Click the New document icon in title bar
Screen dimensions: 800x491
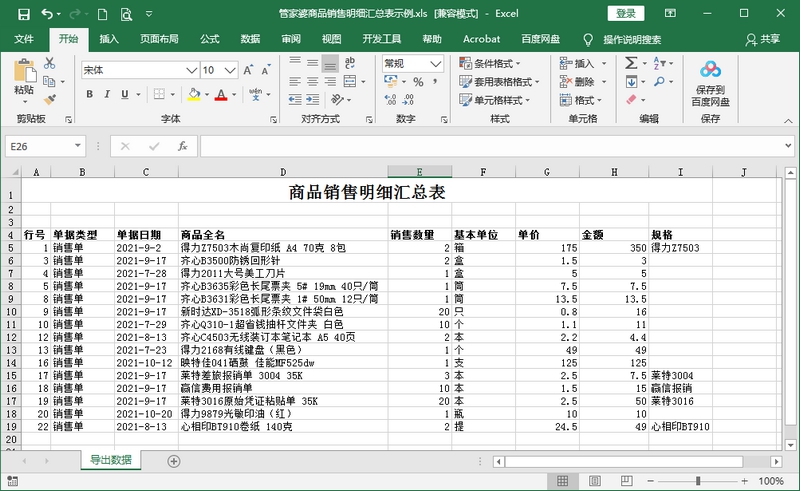[102, 14]
